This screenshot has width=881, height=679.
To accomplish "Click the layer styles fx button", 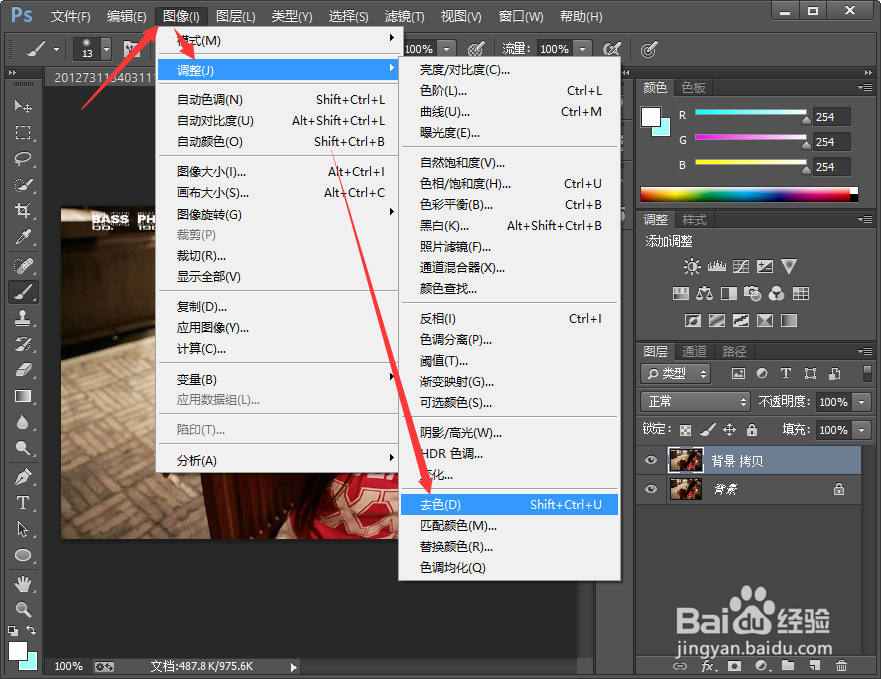I will pyautogui.click(x=708, y=664).
